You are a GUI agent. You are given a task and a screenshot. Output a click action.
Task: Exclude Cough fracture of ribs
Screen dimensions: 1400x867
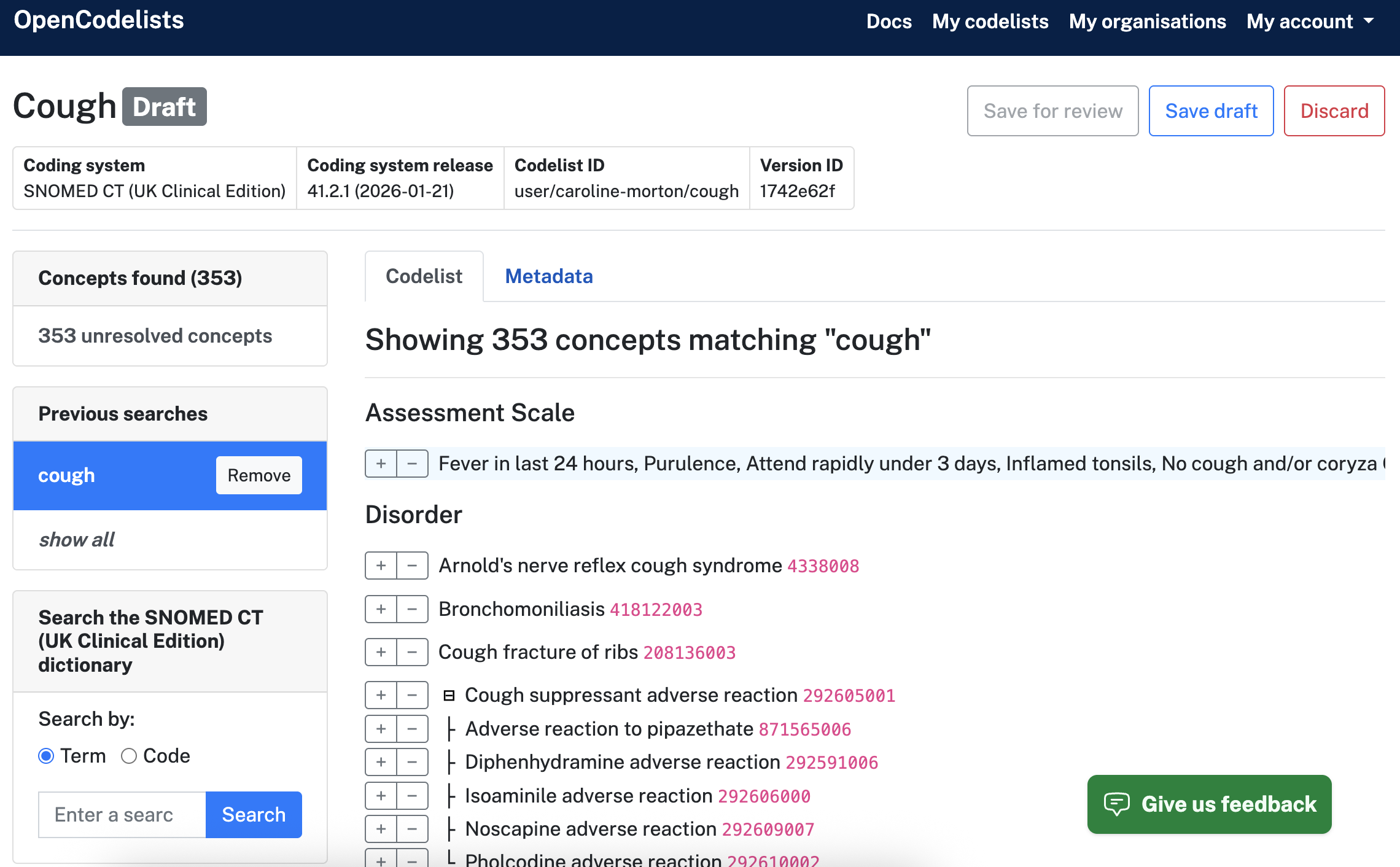(x=413, y=652)
